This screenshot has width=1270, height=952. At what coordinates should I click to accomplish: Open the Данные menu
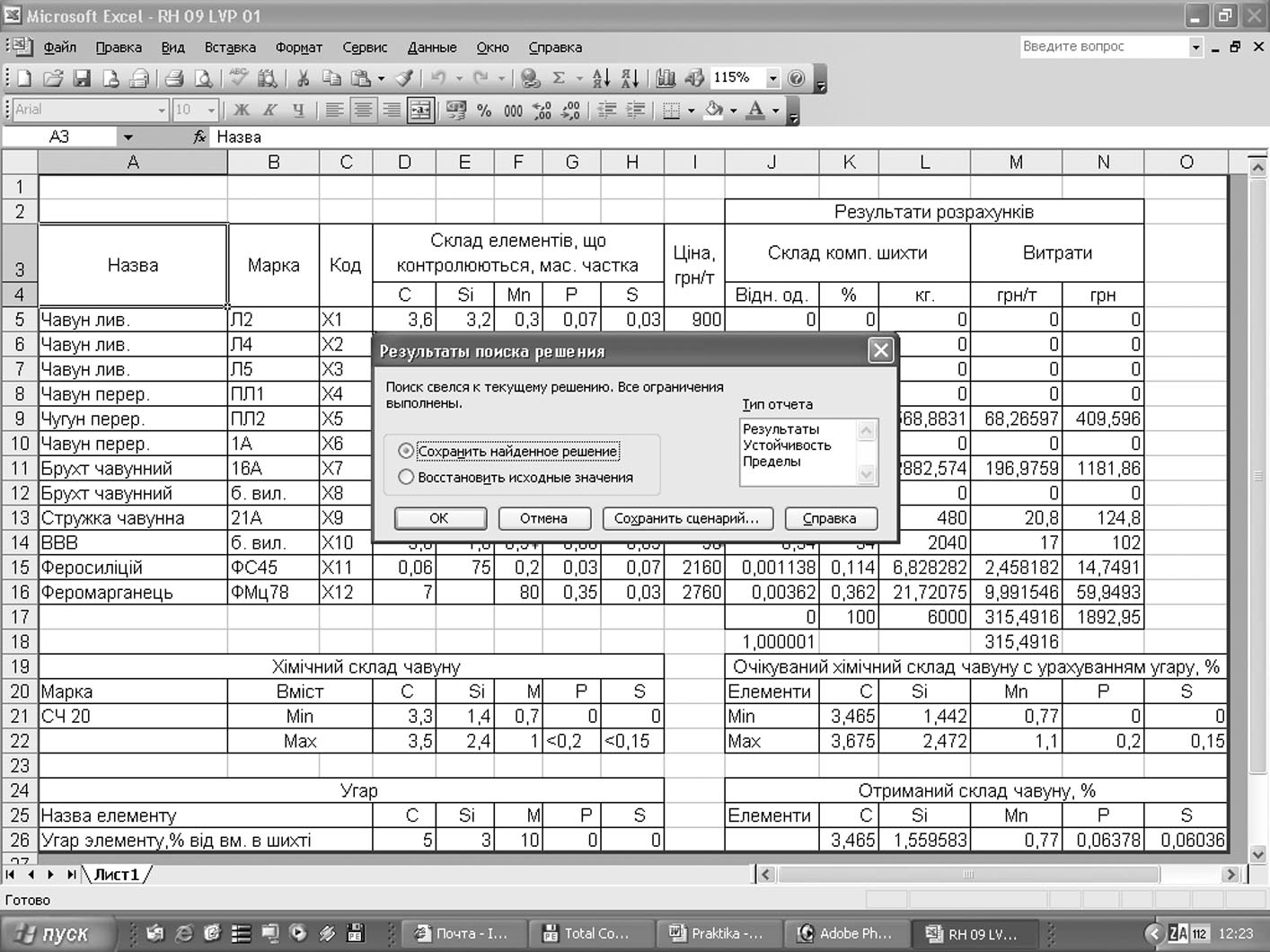tap(432, 48)
